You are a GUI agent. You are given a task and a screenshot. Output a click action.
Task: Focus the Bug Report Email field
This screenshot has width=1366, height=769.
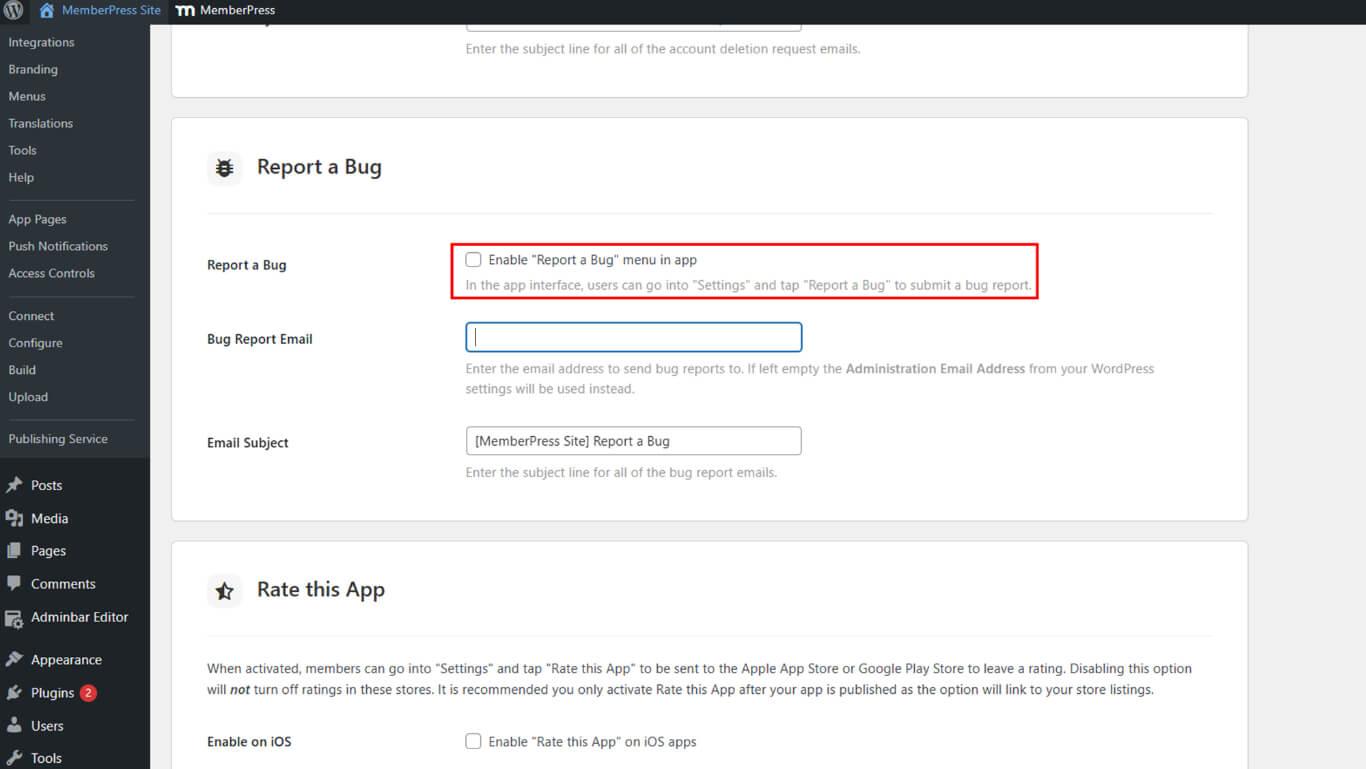click(x=633, y=337)
